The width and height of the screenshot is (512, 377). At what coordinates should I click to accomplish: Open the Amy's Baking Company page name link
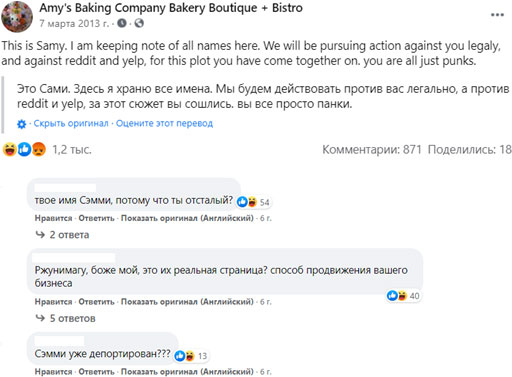pos(171,8)
